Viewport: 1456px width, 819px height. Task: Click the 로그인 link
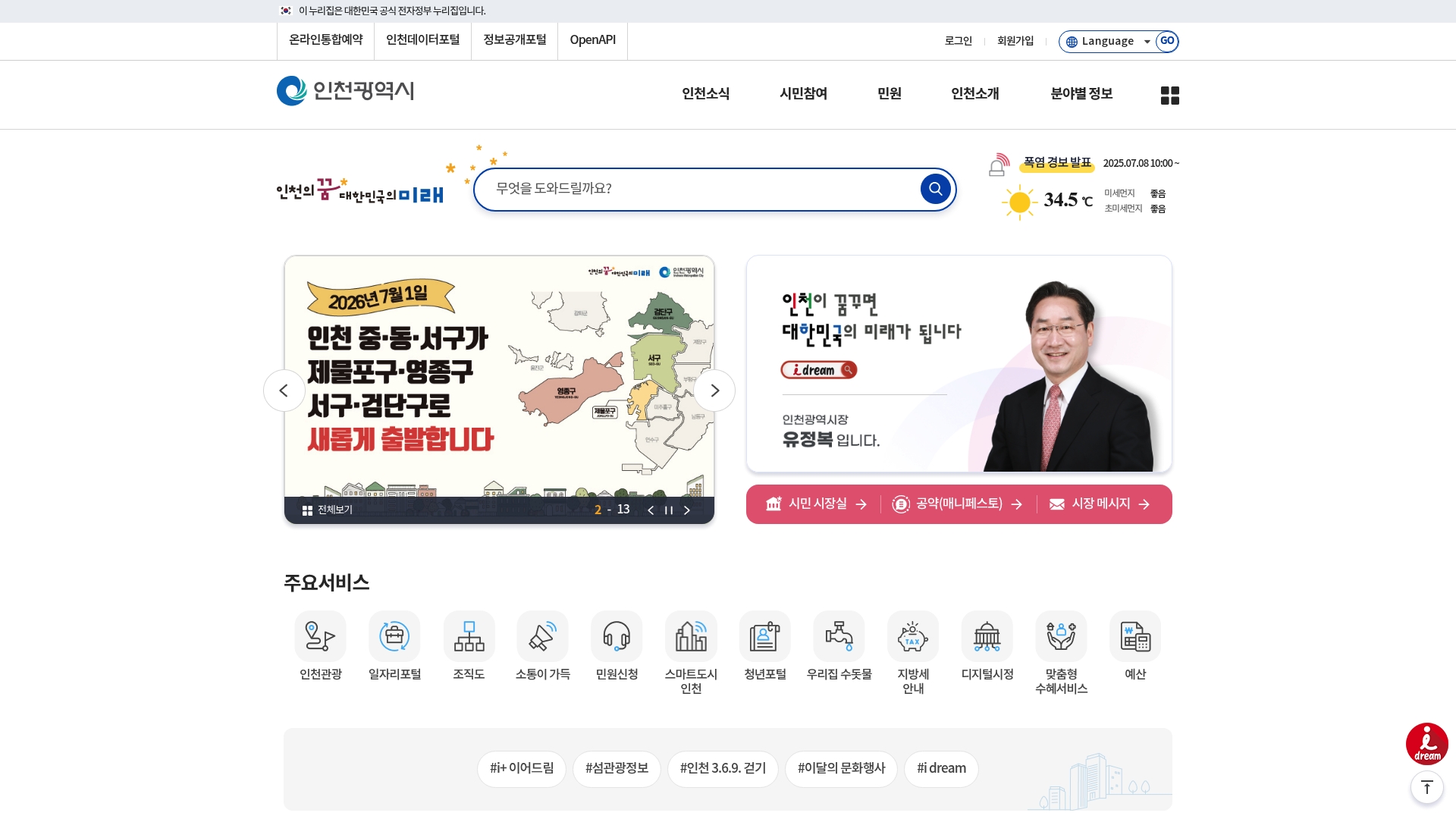coord(958,41)
